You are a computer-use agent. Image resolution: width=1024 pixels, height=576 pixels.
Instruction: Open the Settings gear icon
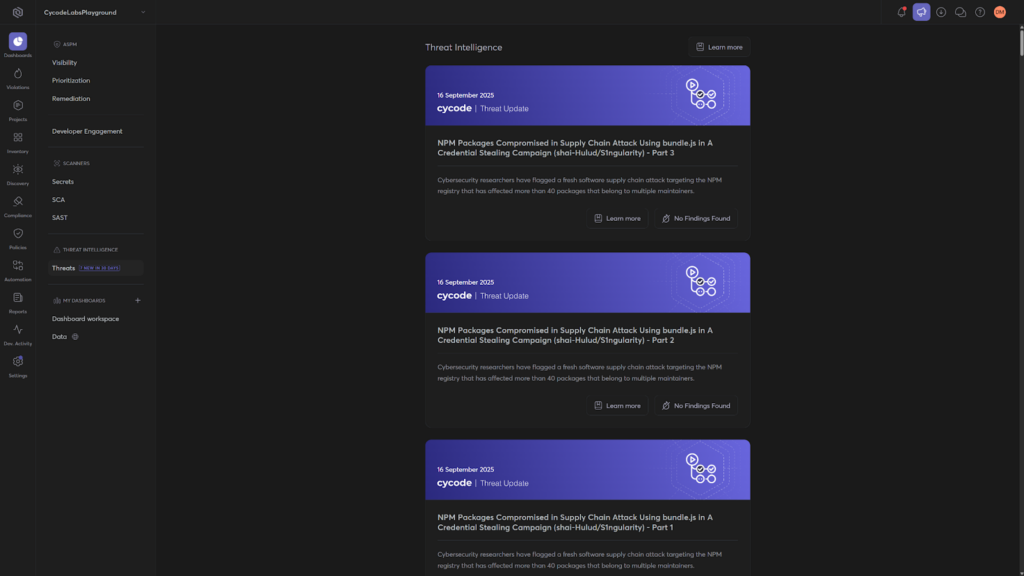point(18,362)
